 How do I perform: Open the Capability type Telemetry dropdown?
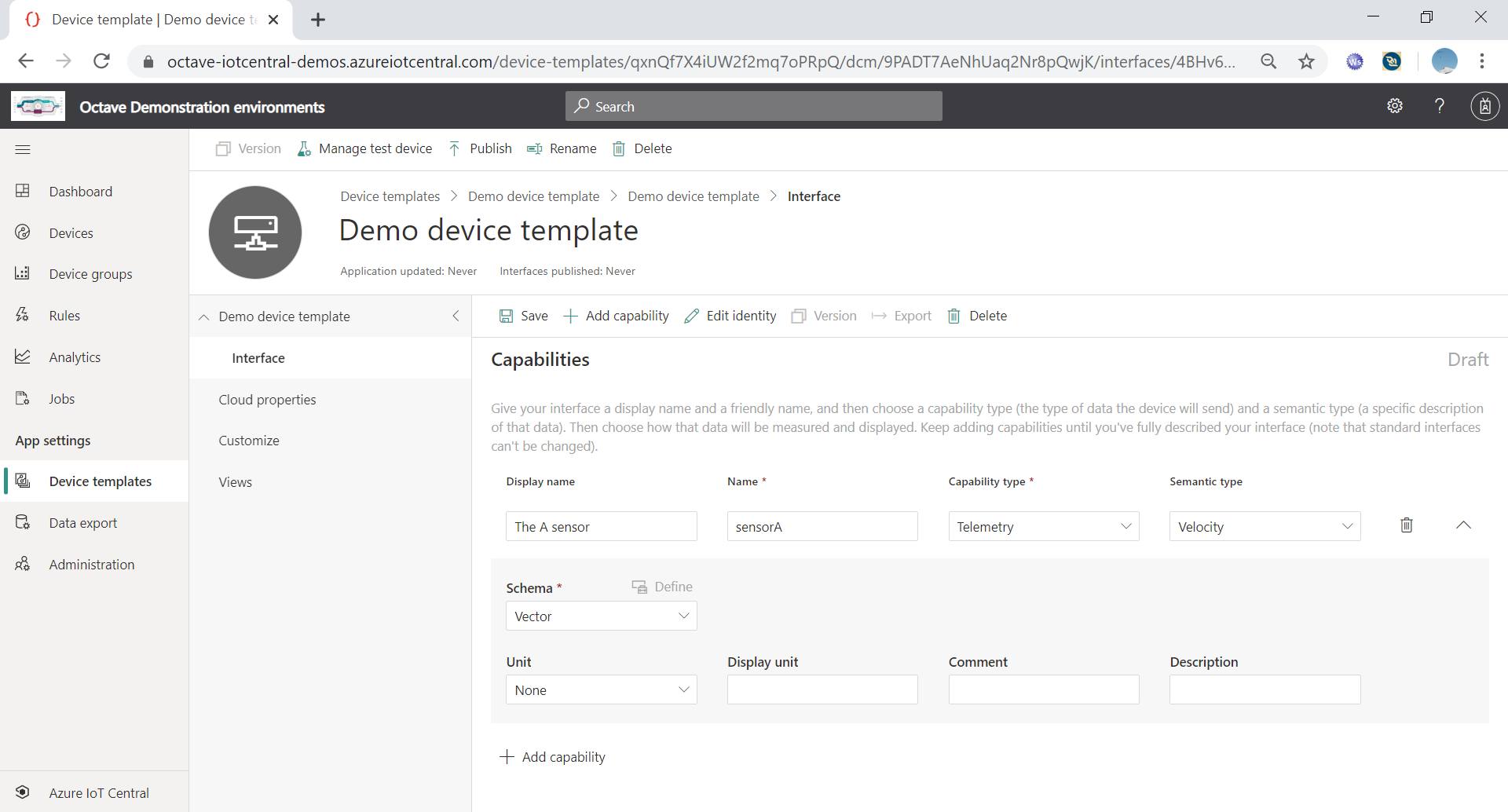click(x=1044, y=526)
